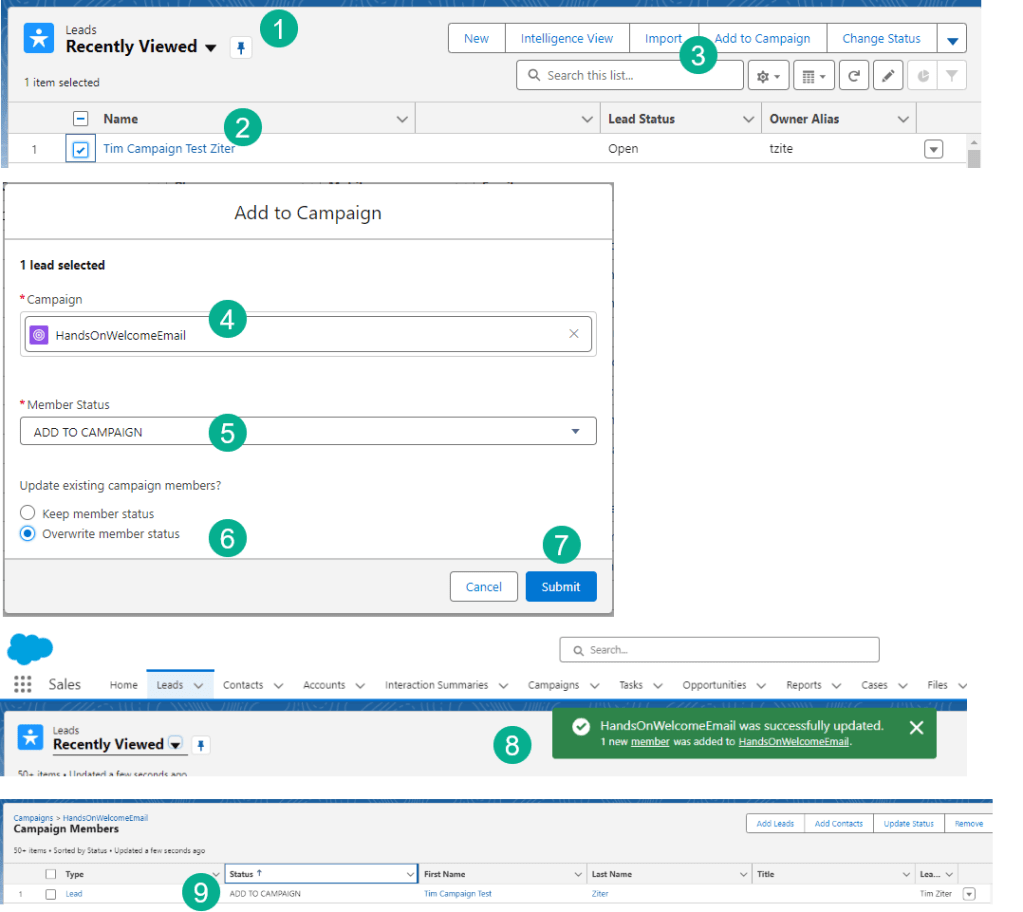Screen dimensions: 1023x912
Task: Select Keep member status radio option
Action: pos(28,514)
